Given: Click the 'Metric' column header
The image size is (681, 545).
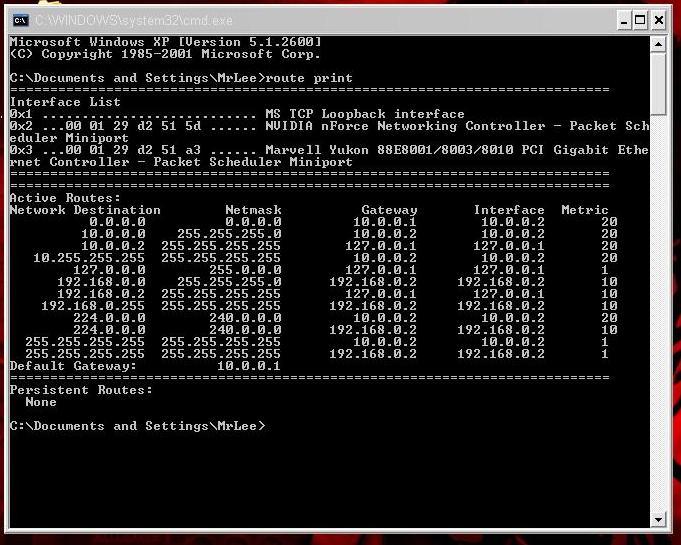Looking at the screenshot, I should tap(585, 210).
